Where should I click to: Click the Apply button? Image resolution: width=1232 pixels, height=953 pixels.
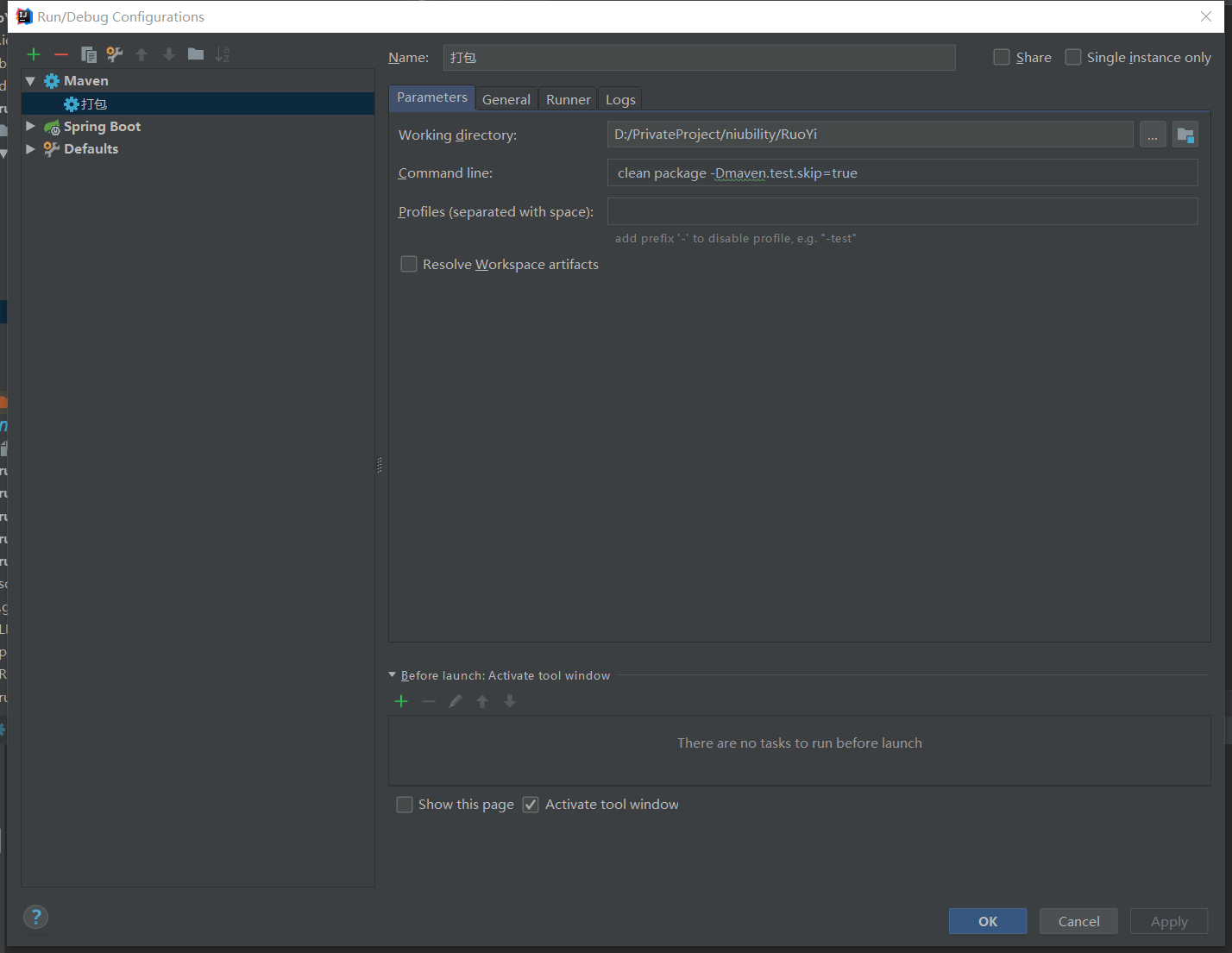point(1169,921)
